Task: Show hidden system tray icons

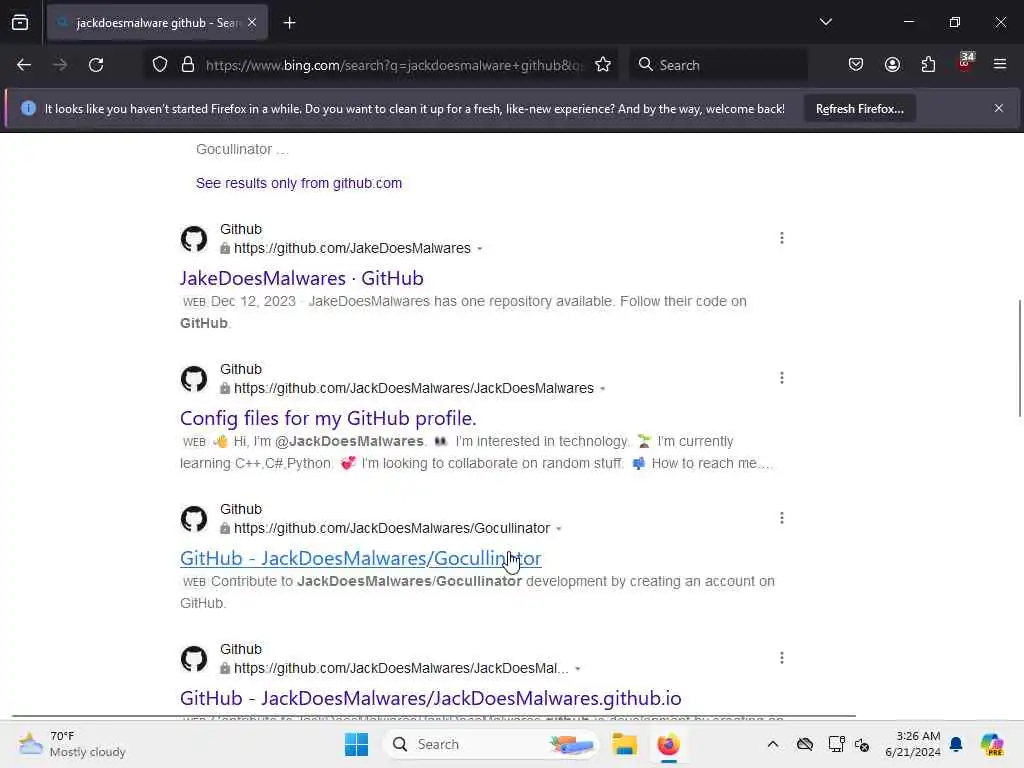Action: [773, 744]
